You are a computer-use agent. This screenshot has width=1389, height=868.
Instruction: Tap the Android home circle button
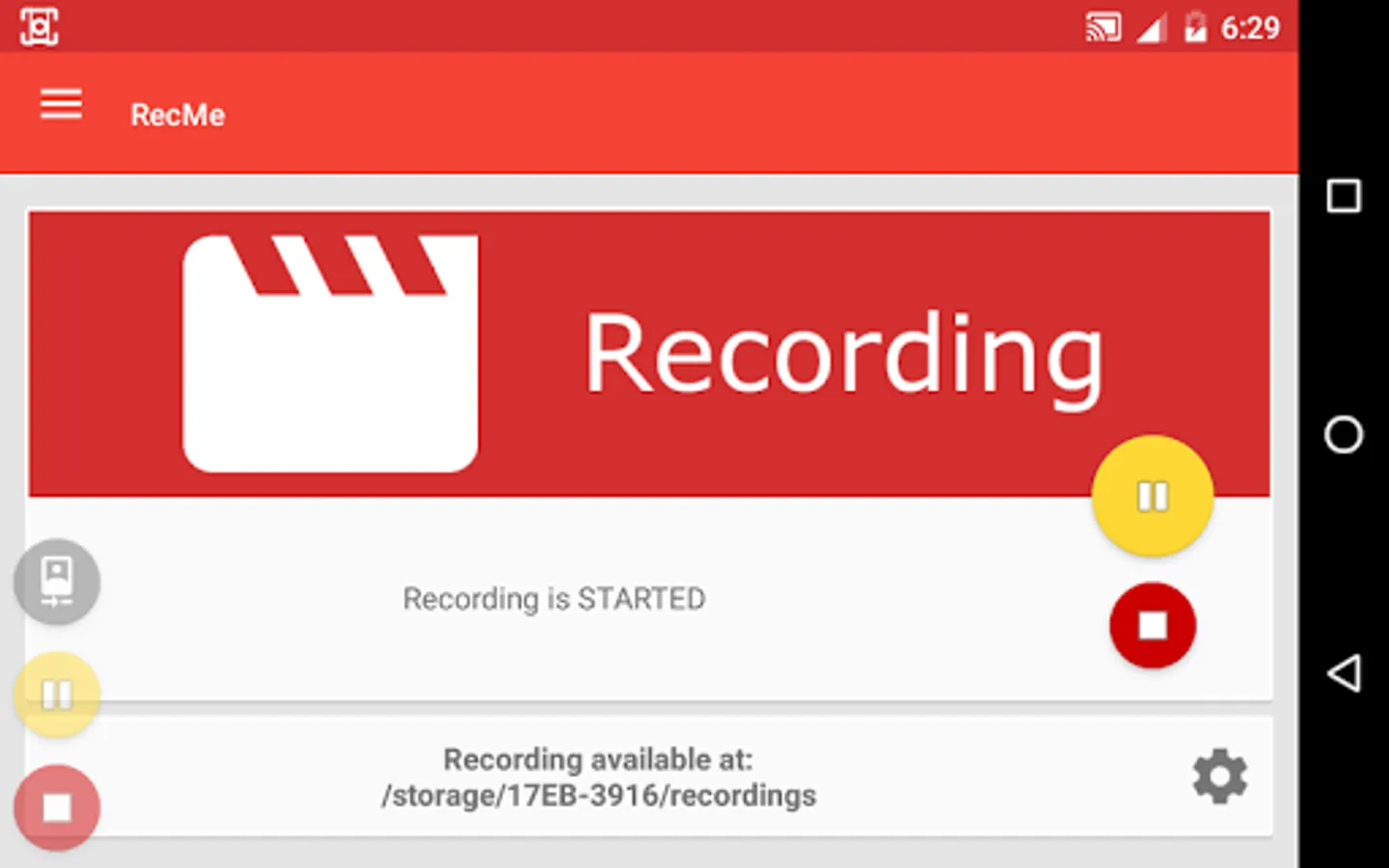point(1344,434)
